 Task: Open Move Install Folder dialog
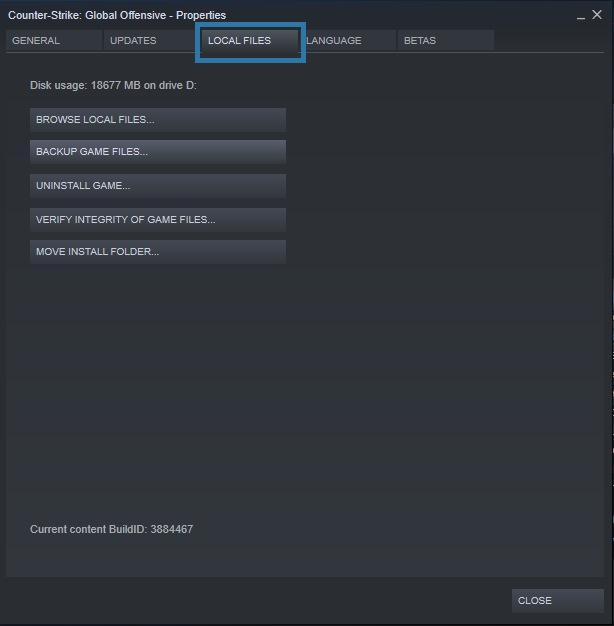pos(158,252)
